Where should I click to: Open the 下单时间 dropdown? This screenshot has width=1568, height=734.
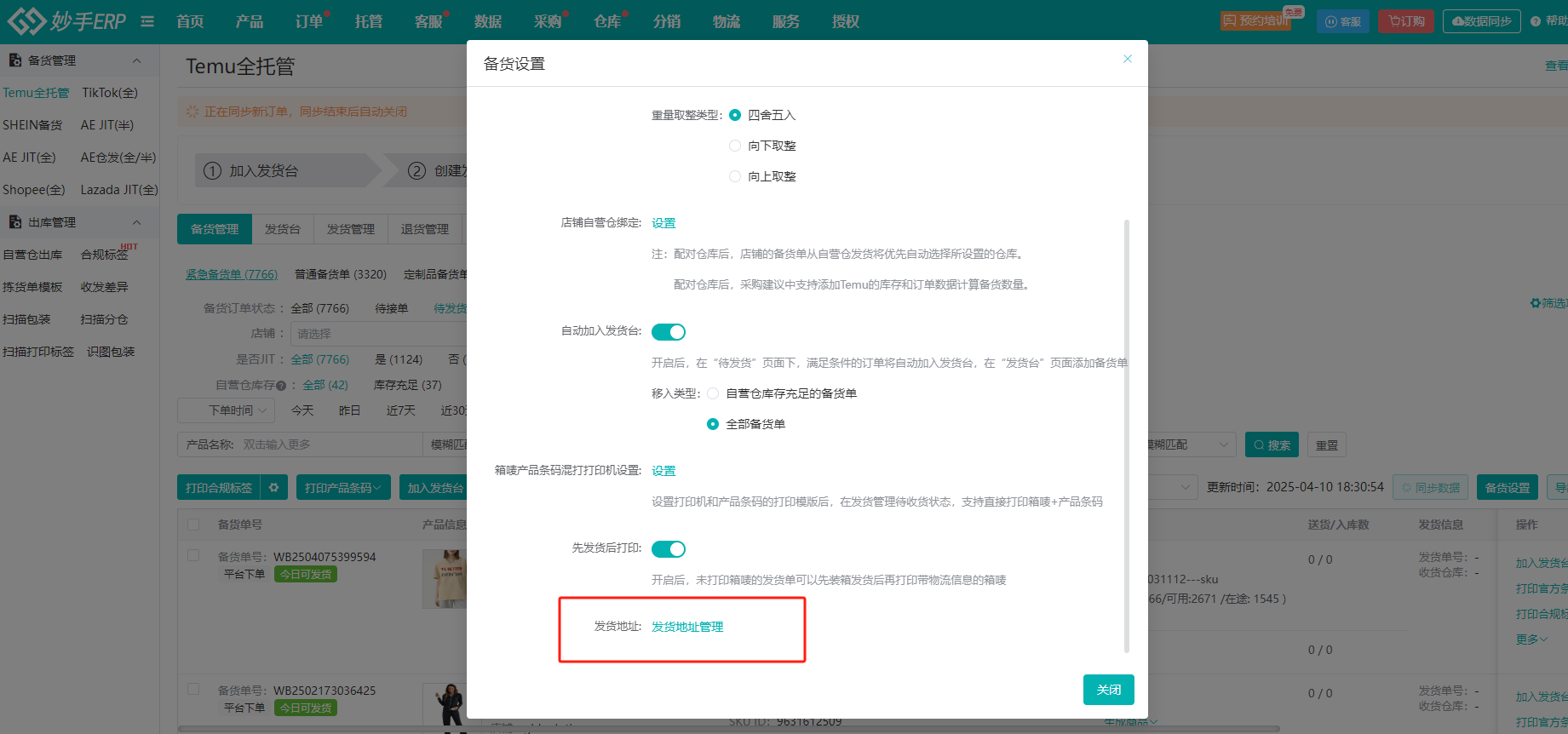[226, 410]
